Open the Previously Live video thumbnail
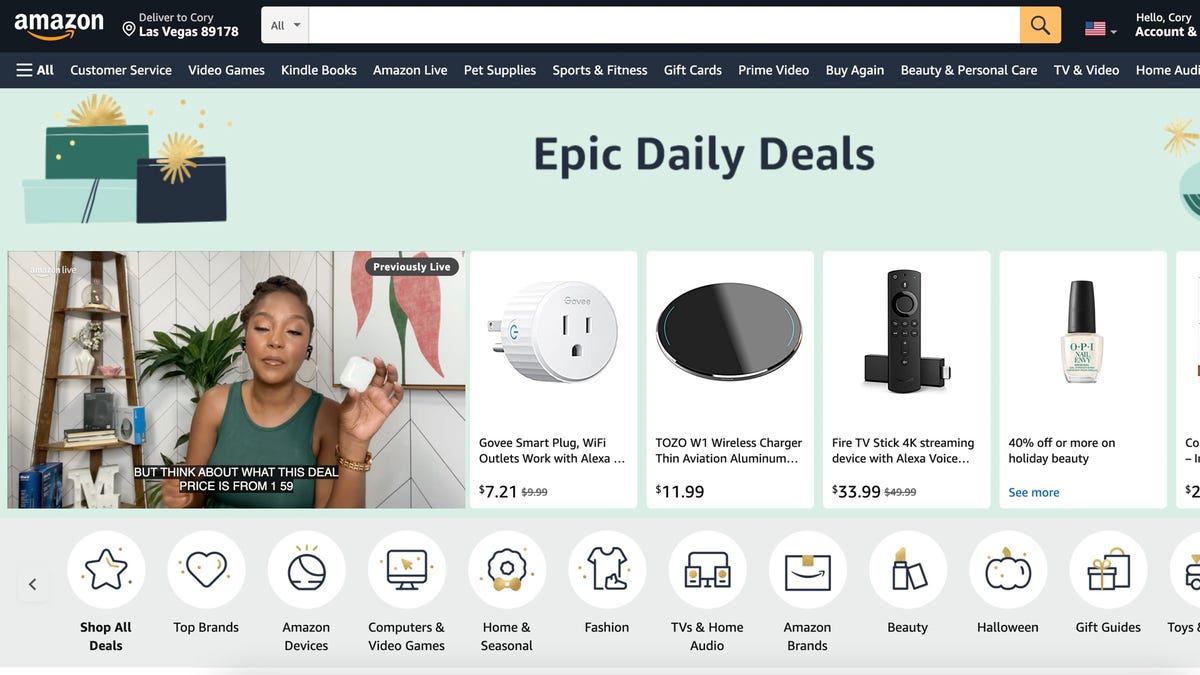This screenshot has height=675, width=1200. tap(236, 380)
